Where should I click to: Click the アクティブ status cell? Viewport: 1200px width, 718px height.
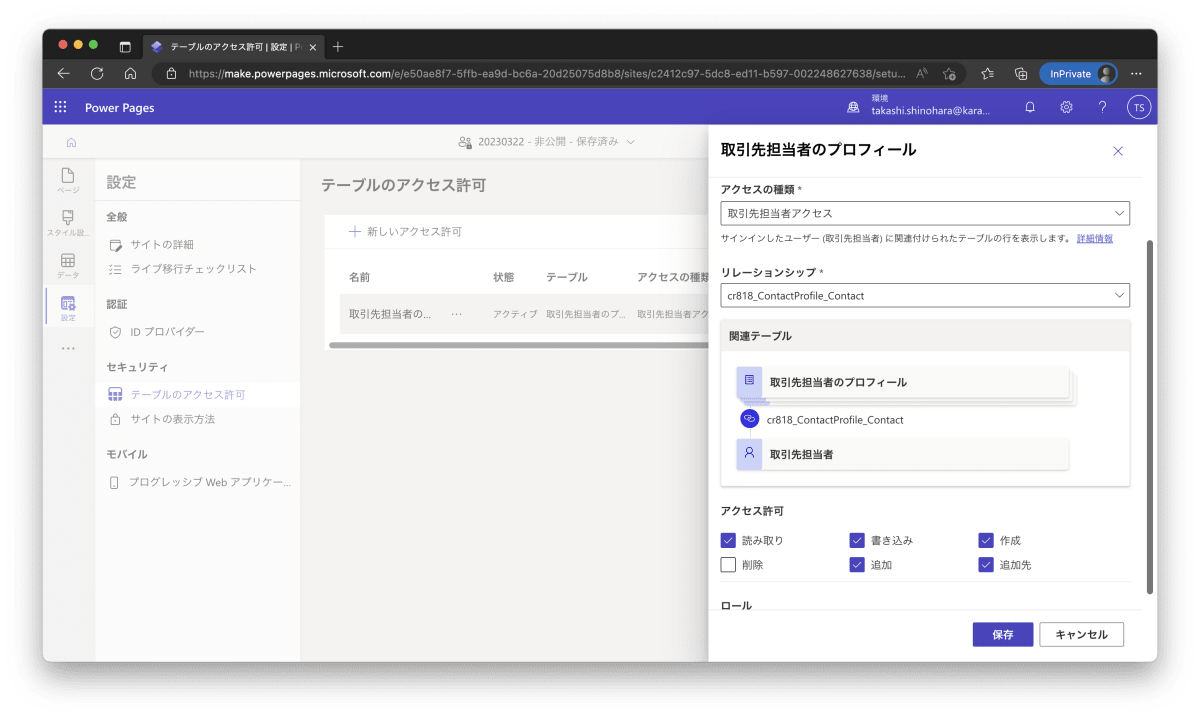515,314
